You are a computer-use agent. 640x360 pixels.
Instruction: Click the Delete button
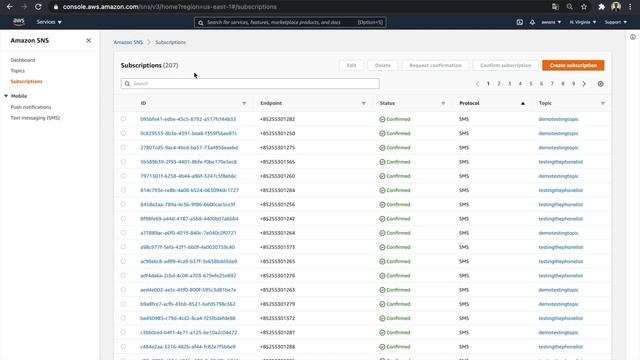382,65
